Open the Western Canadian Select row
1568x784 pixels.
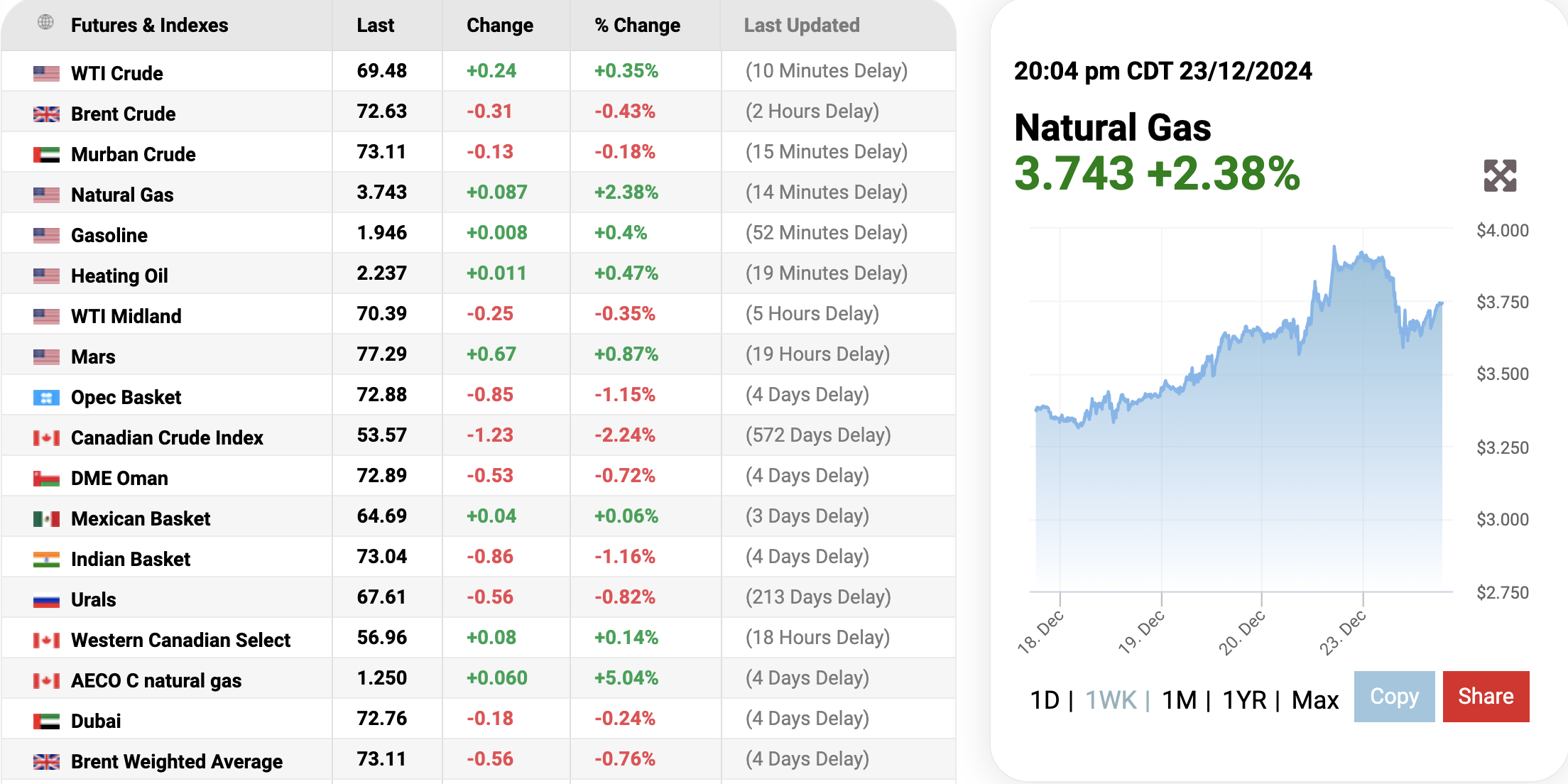point(180,640)
